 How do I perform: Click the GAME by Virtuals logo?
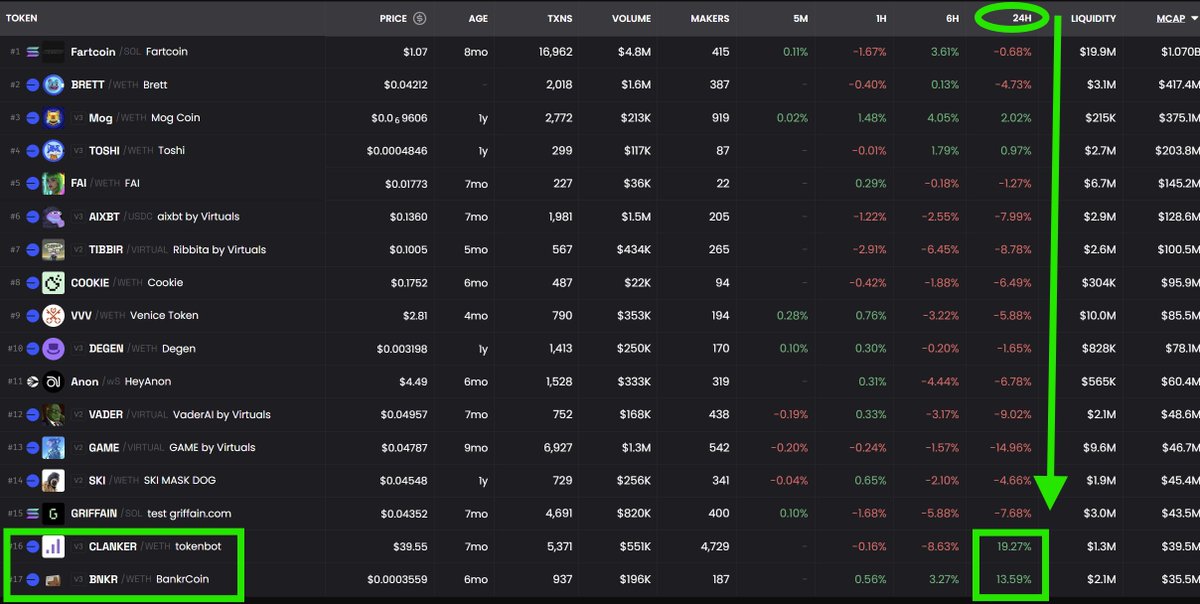point(54,448)
